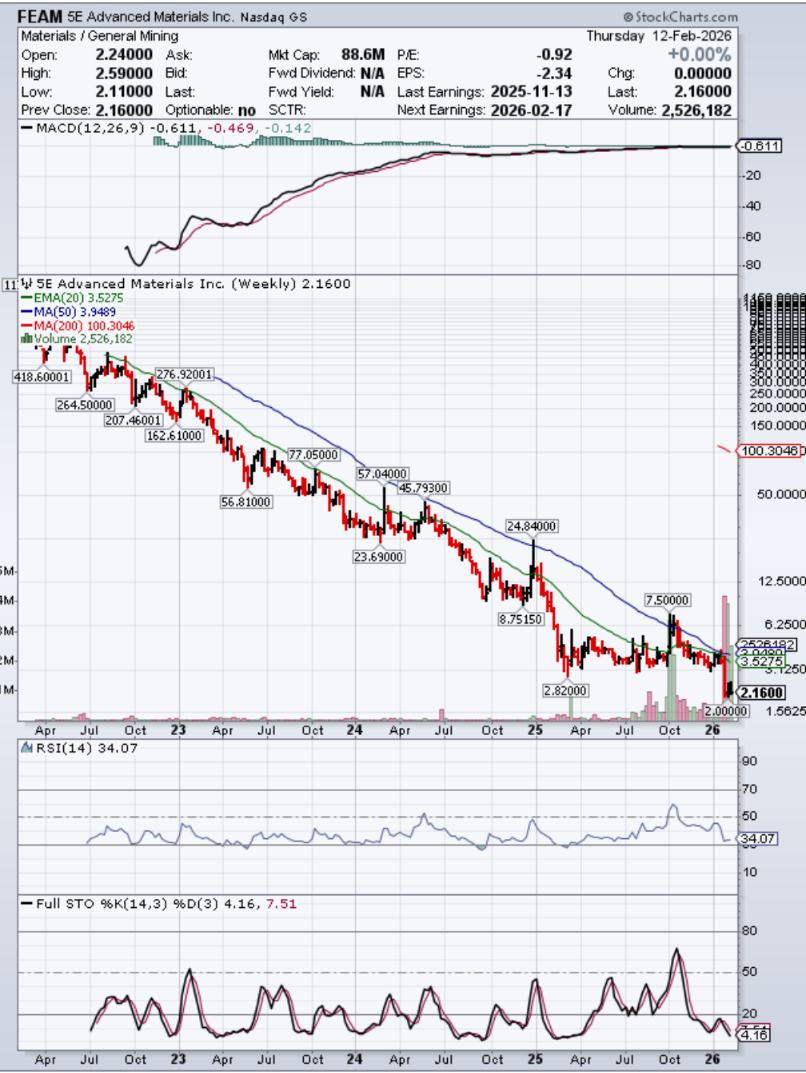
Task: Click the RSI(14) 34.07 indicator label
Action: [87, 748]
